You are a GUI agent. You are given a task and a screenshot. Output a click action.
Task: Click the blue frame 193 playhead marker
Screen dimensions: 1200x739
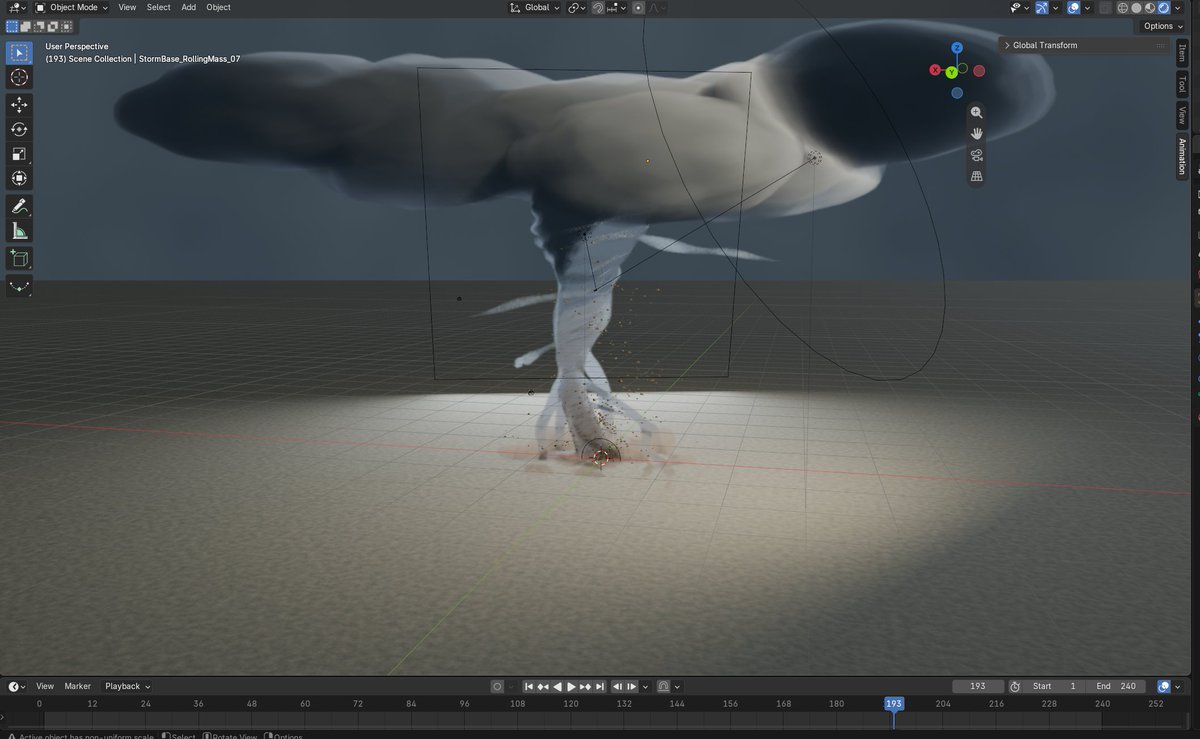[894, 703]
